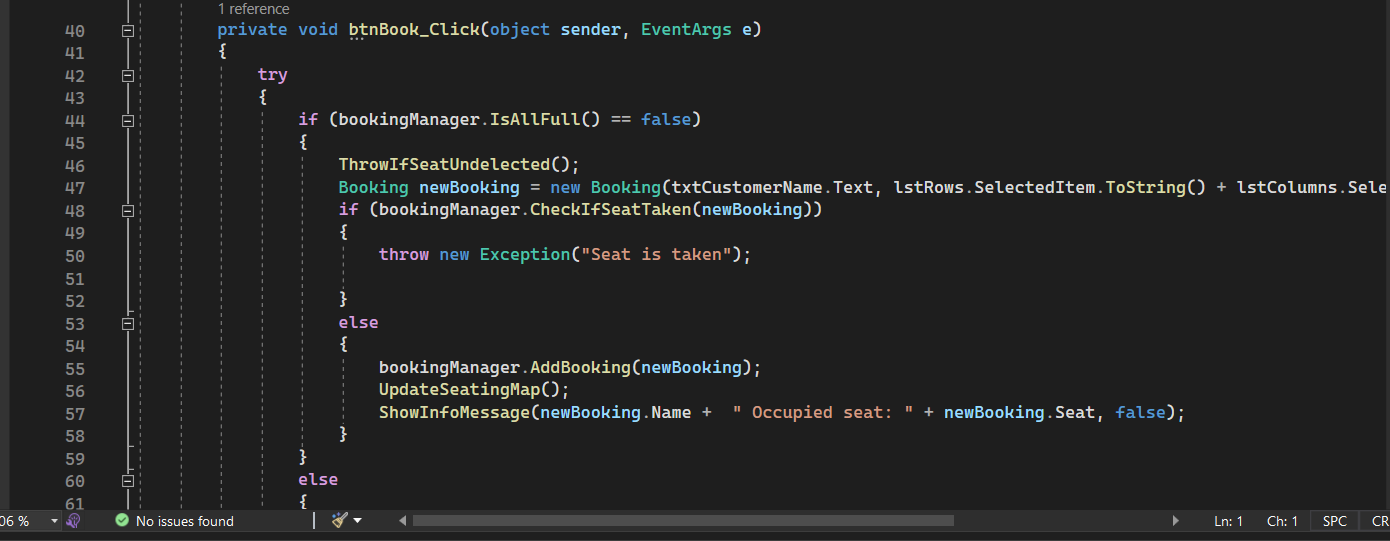Screen dimensions: 1390x541
Task: Click the "Seat is taken" string
Action: (655, 254)
